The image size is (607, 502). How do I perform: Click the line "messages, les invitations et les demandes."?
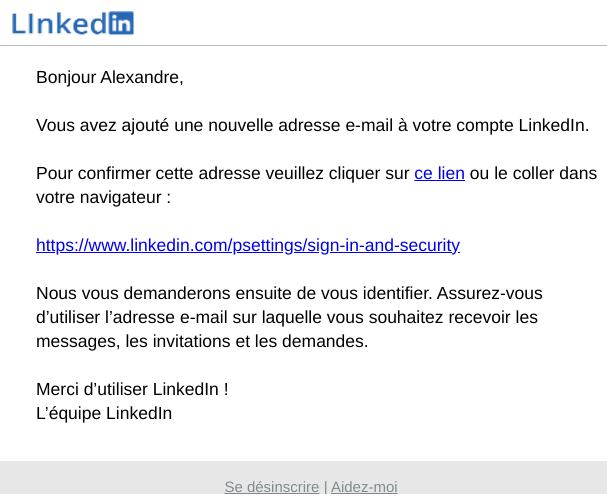click(202, 341)
